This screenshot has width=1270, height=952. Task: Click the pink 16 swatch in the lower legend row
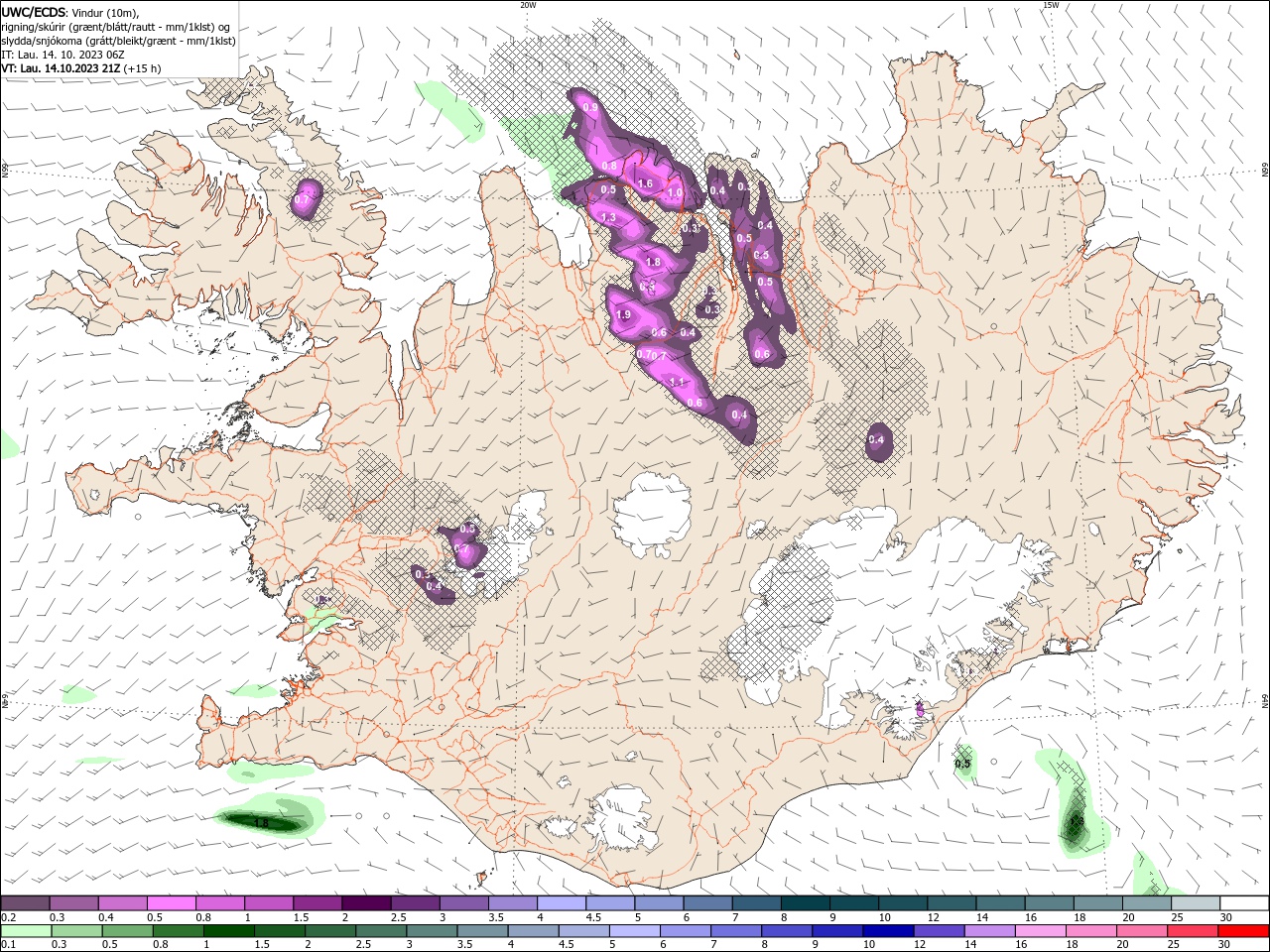1040,931
